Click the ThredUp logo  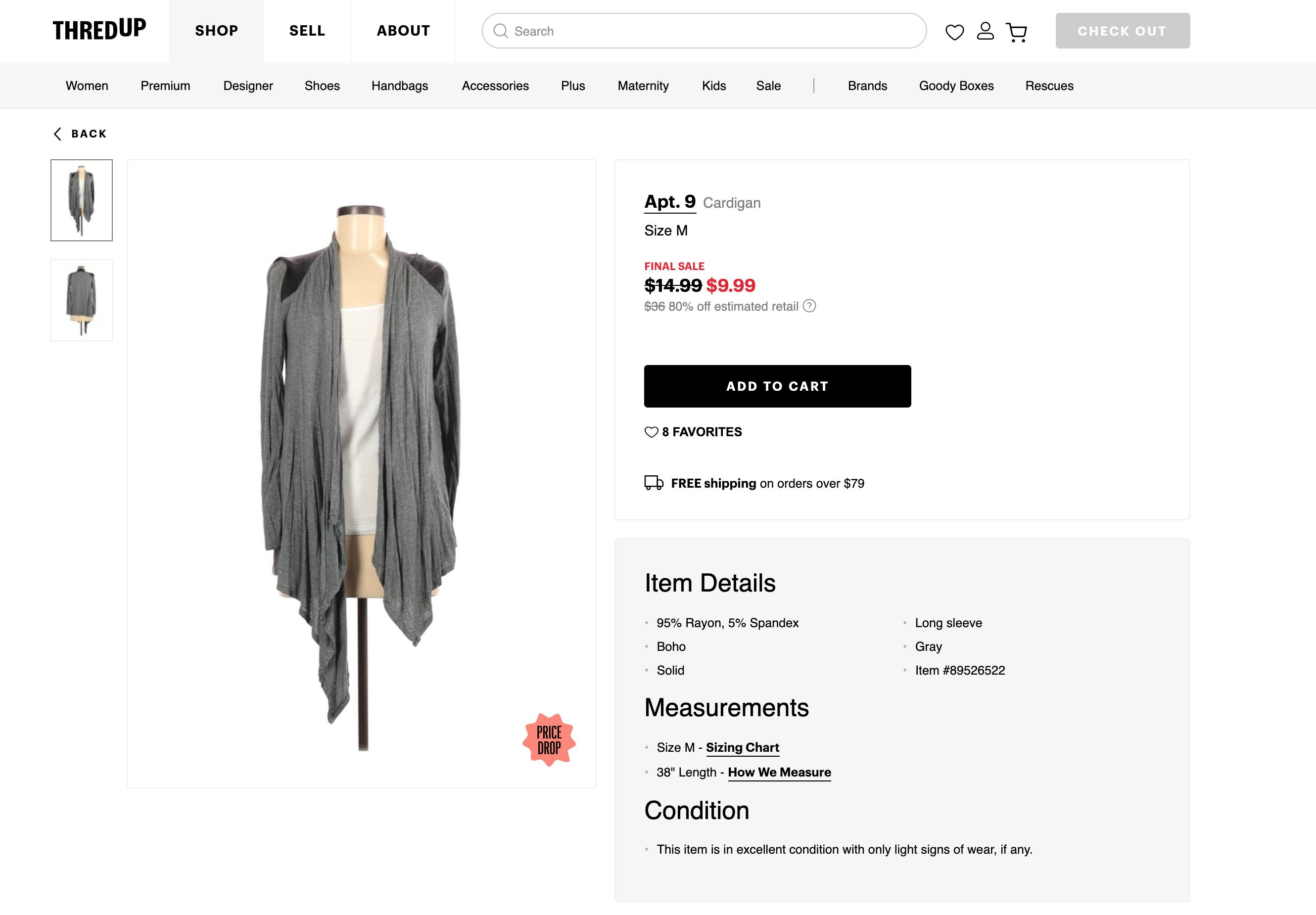click(99, 30)
